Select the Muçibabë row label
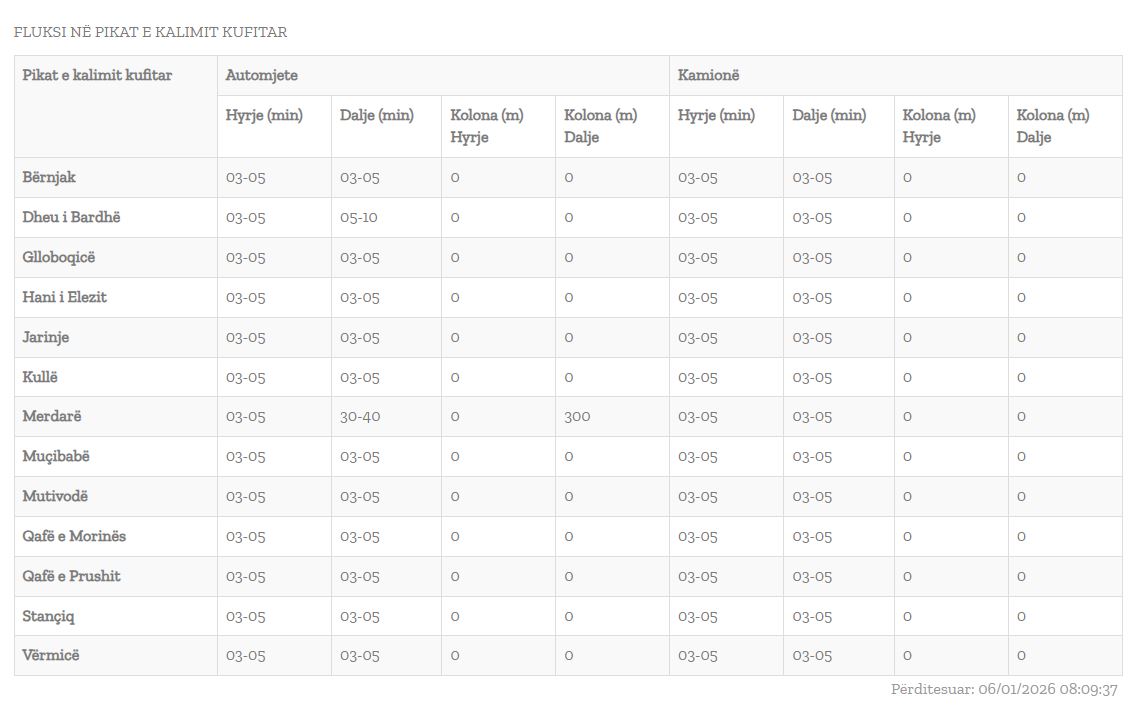 click(56, 456)
